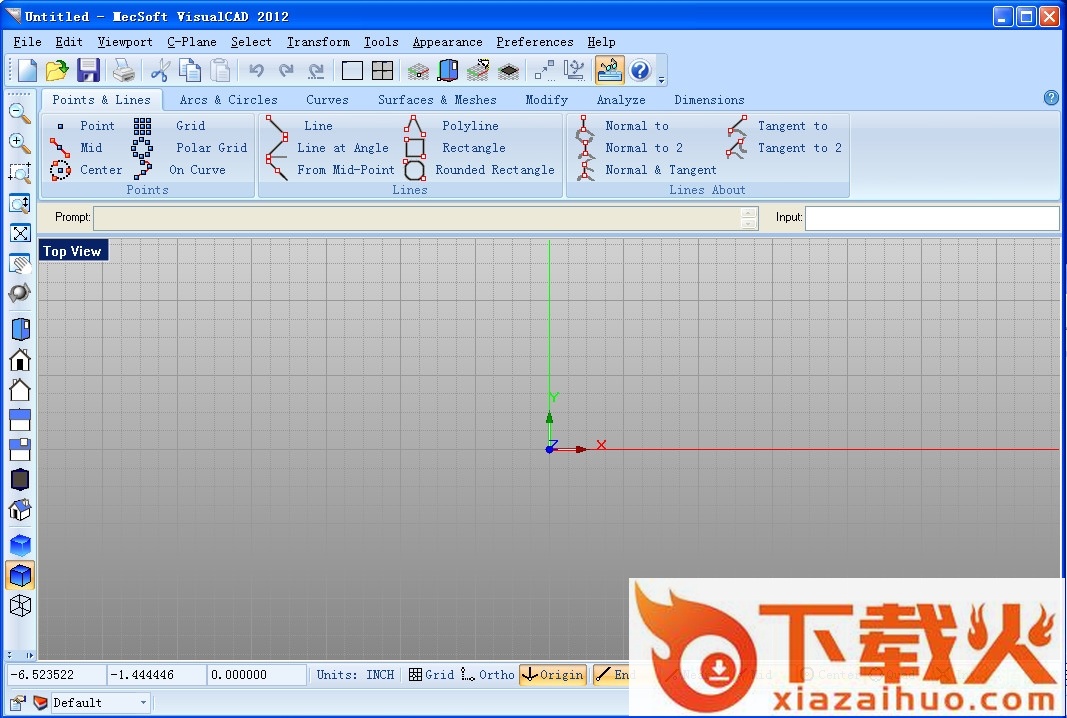Click the Normal to 2 command
The width and height of the screenshot is (1067, 718).
click(644, 148)
